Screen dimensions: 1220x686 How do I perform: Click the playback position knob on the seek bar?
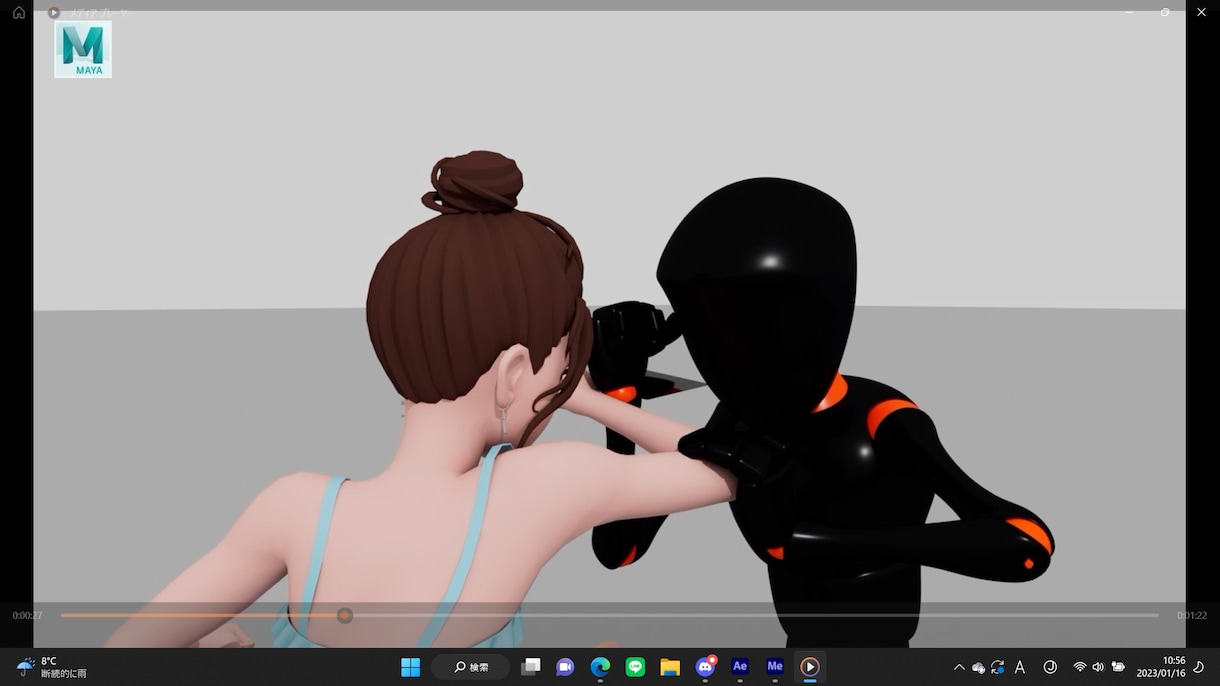[x=344, y=616]
